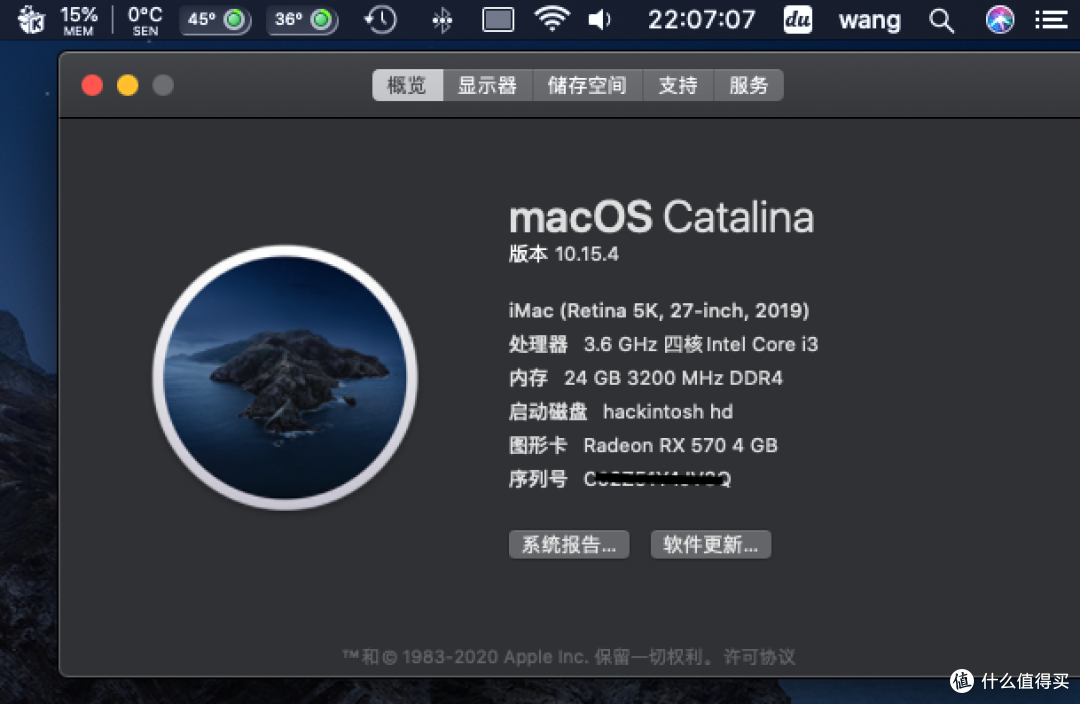The width and height of the screenshot is (1080, 704).
Task: Open the volume control in the menu bar
Action: (600, 19)
